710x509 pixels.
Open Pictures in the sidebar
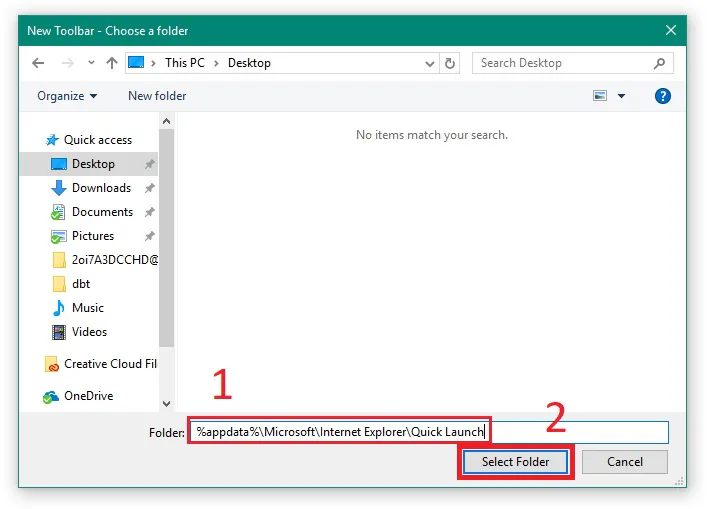pos(93,236)
